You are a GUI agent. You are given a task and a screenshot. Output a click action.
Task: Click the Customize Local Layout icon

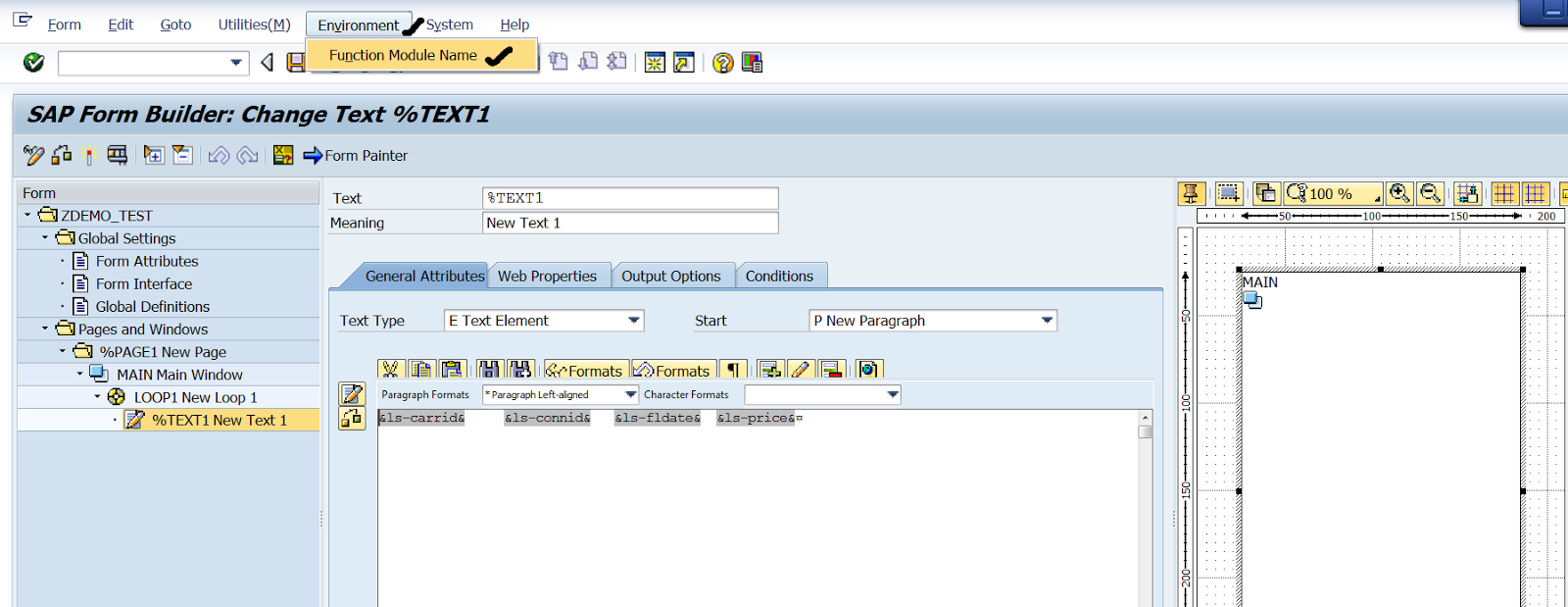click(752, 63)
